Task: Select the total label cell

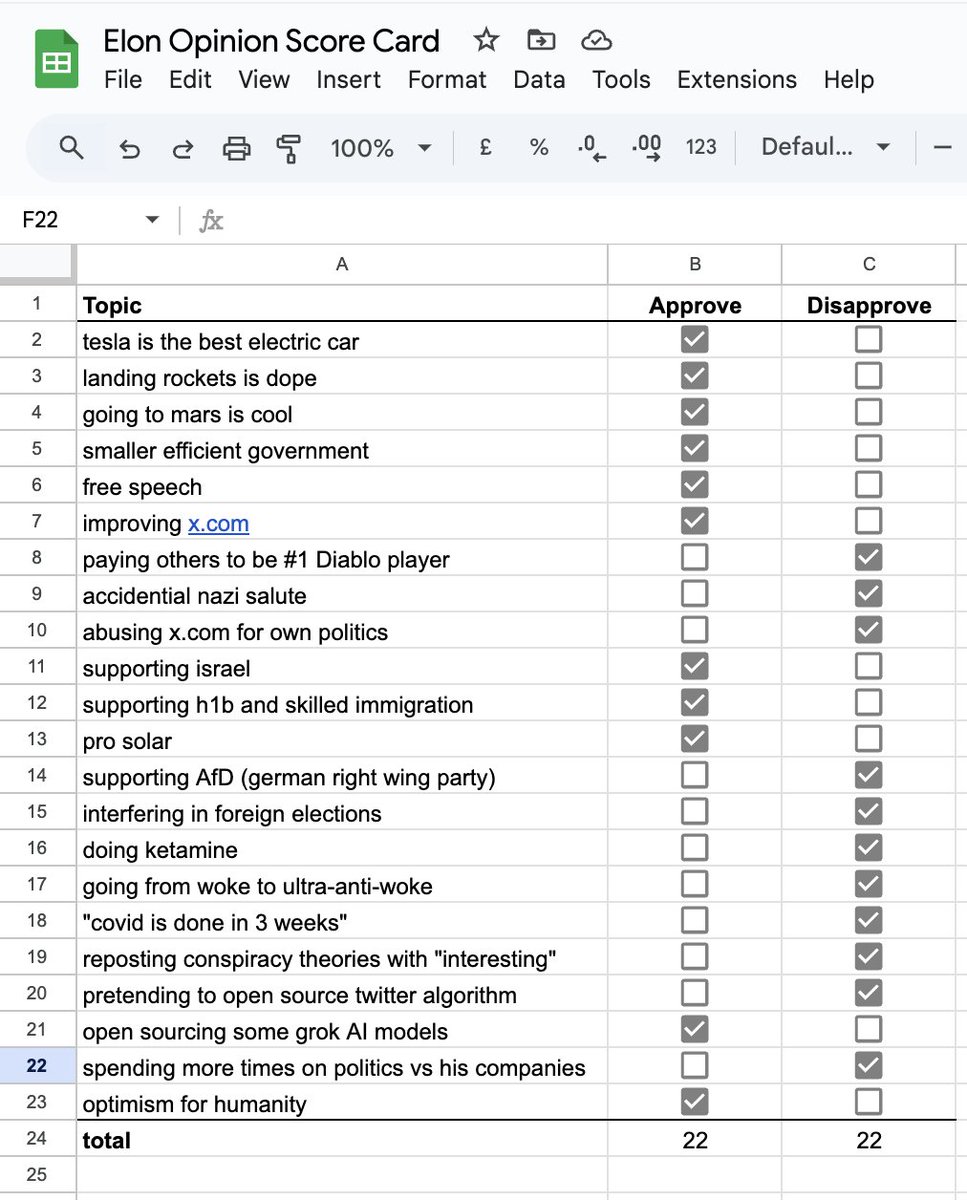Action: click(342, 1139)
